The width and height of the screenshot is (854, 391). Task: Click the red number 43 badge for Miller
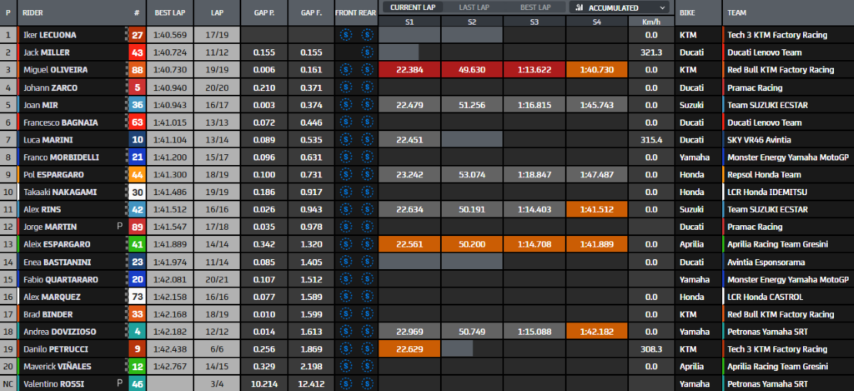tap(137, 52)
